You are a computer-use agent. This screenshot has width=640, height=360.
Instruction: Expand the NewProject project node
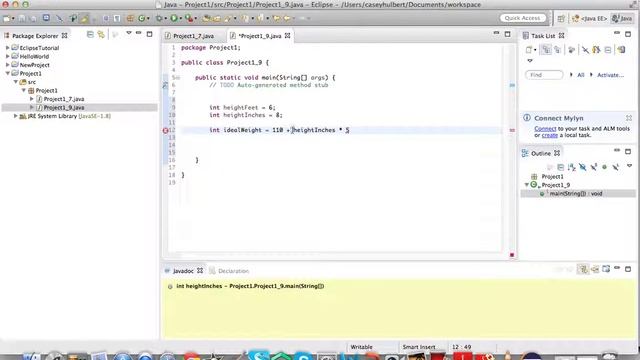[7, 65]
